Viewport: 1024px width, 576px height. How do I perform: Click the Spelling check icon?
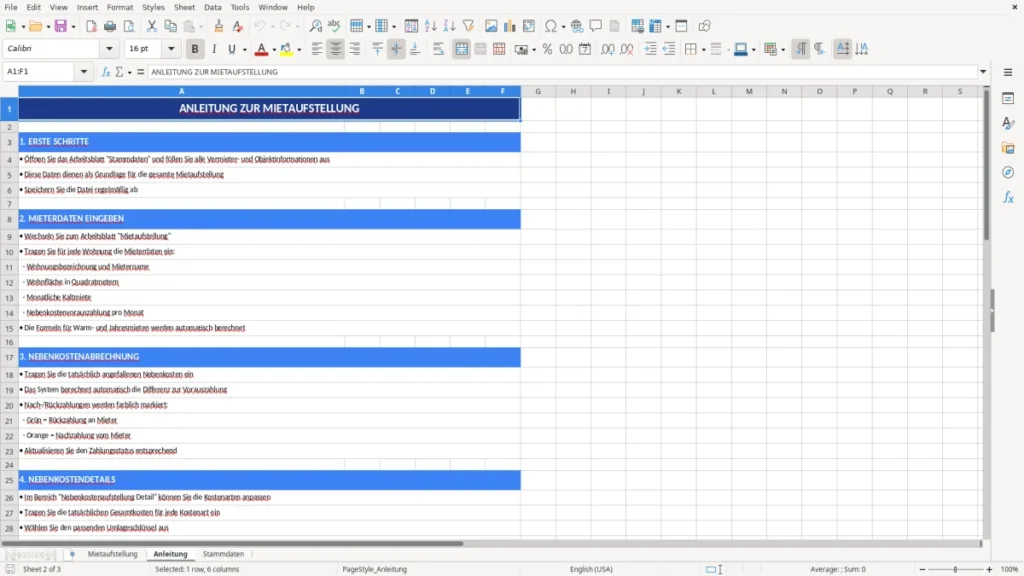tap(334, 26)
